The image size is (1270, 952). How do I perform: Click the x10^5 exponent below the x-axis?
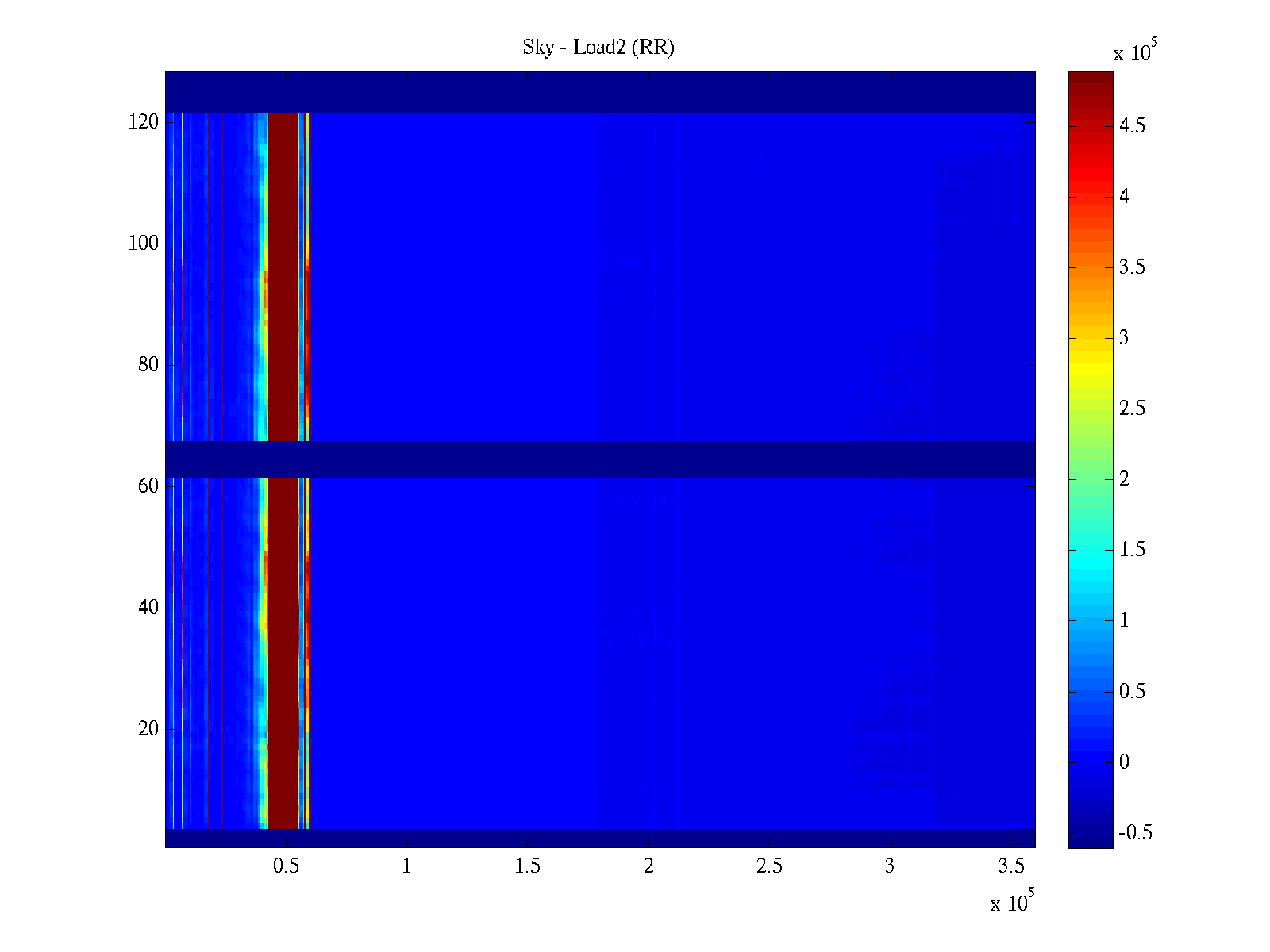pos(1012,903)
